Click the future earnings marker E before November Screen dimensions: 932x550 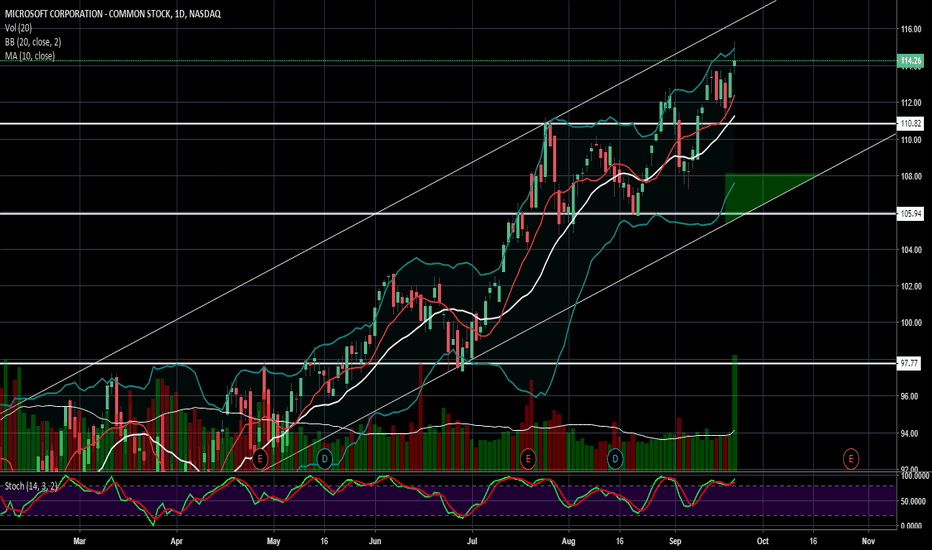851,458
